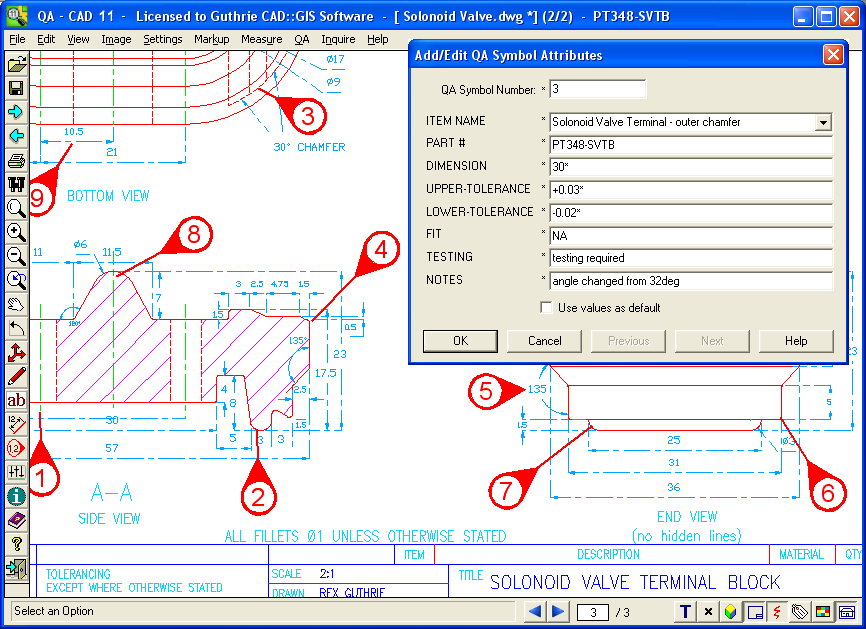Open the Measure menu
This screenshot has height=629, width=866.
(x=262, y=39)
